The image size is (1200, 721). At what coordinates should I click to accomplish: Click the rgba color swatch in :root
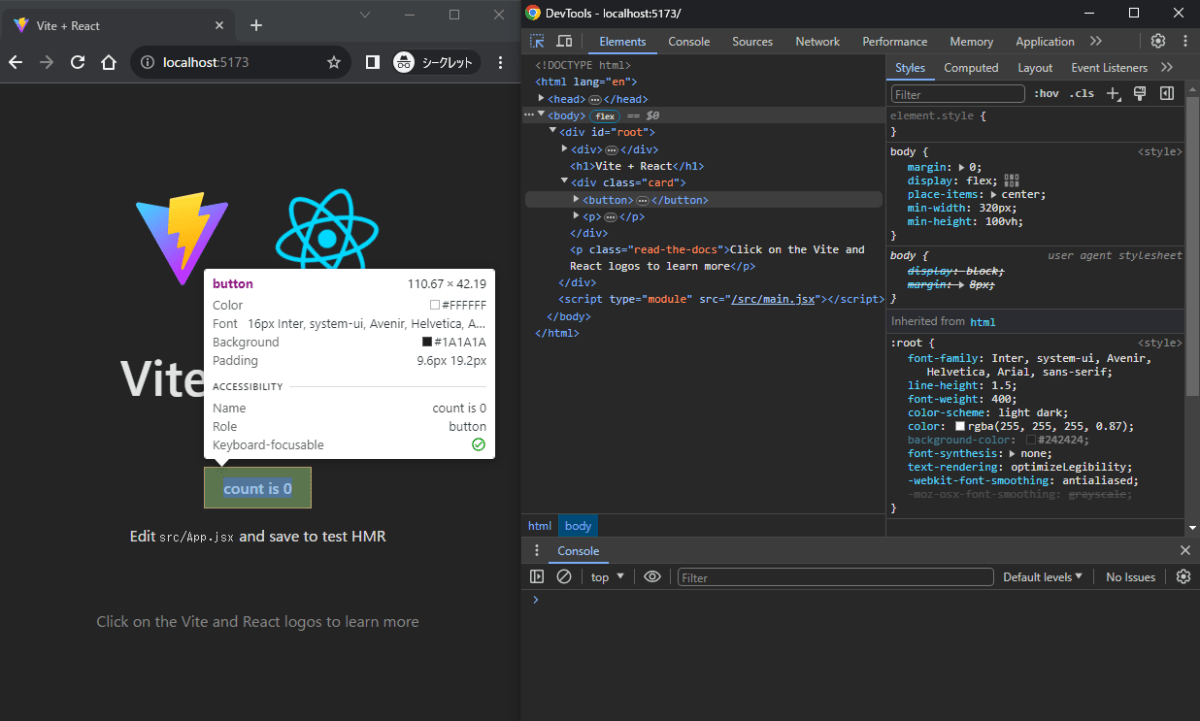tap(960, 426)
